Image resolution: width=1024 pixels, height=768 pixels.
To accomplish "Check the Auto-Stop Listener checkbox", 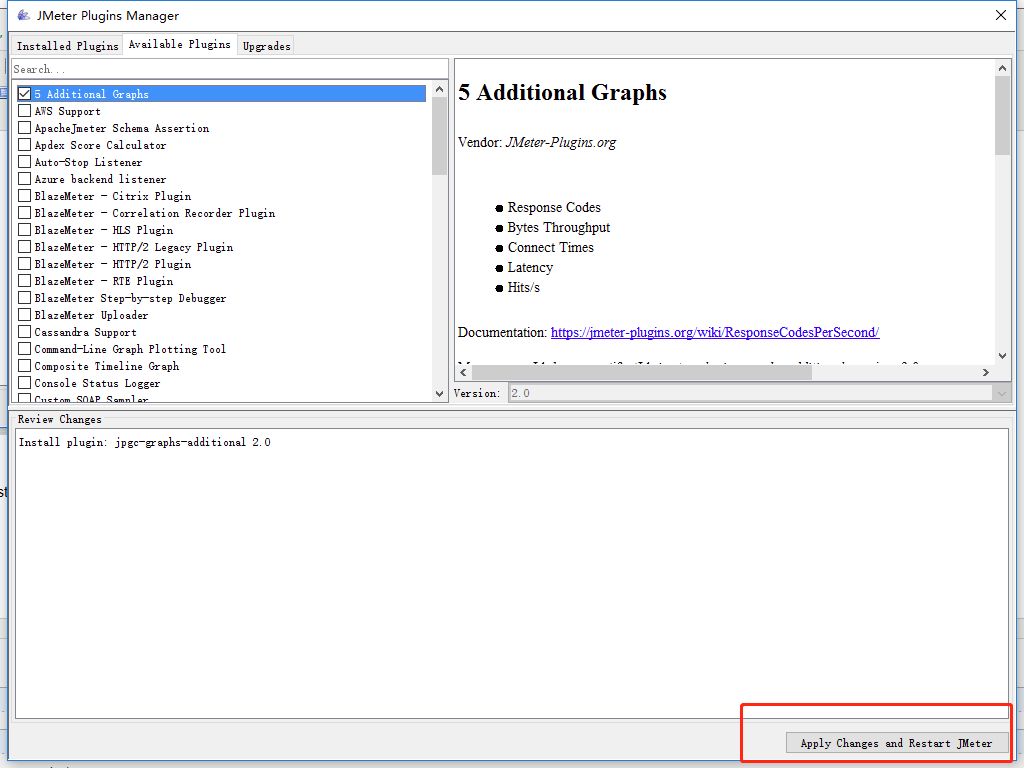I will tap(25, 161).
